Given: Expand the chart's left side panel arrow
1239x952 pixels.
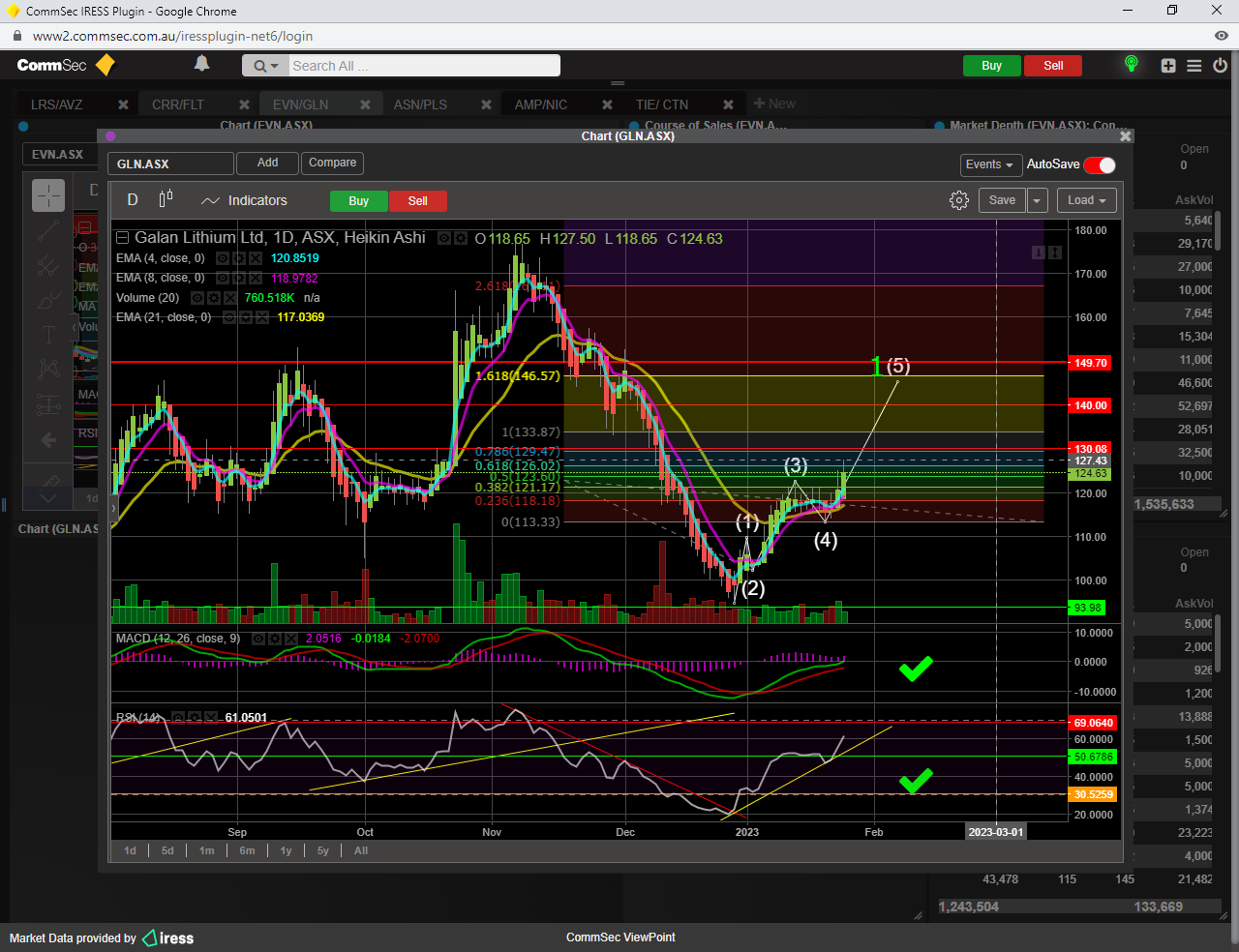Looking at the screenshot, I should [114, 507].
